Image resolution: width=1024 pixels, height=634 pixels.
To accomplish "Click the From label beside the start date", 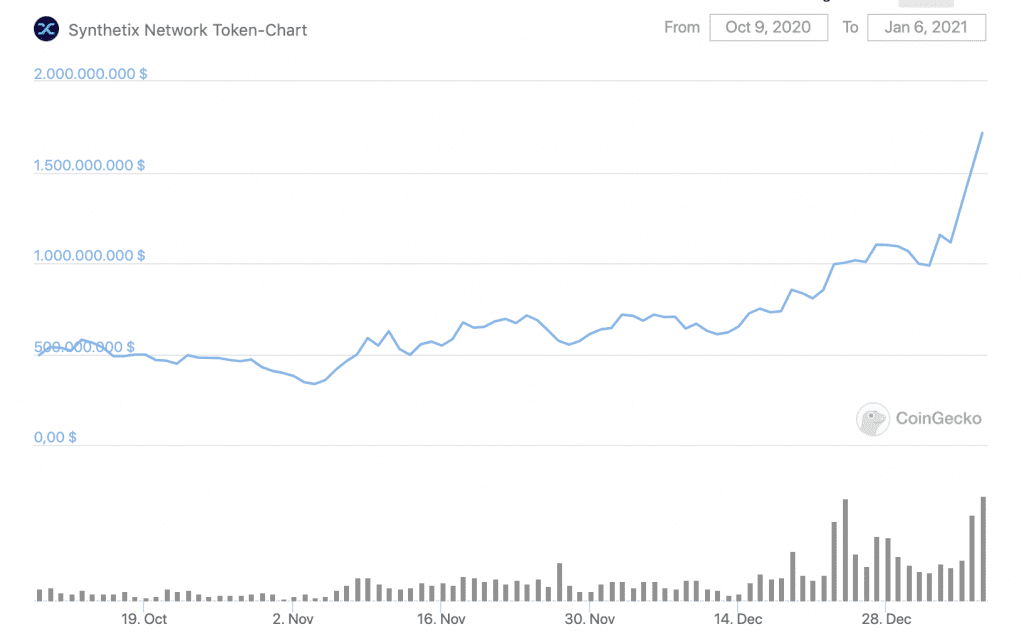I will coord(682,27).
